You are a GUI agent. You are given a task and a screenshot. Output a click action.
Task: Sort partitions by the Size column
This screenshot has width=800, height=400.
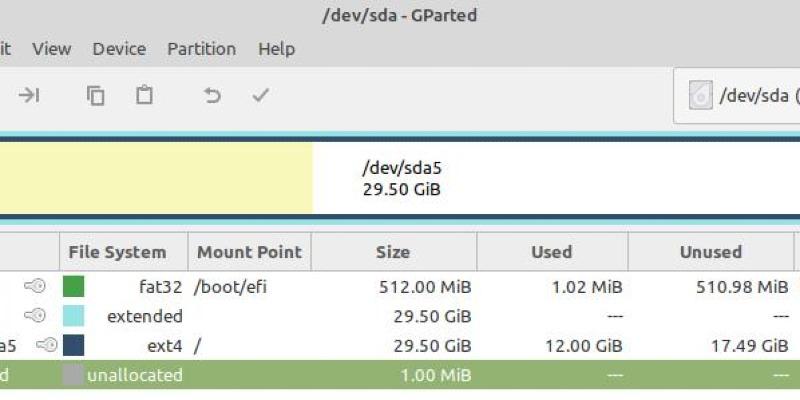392,252
